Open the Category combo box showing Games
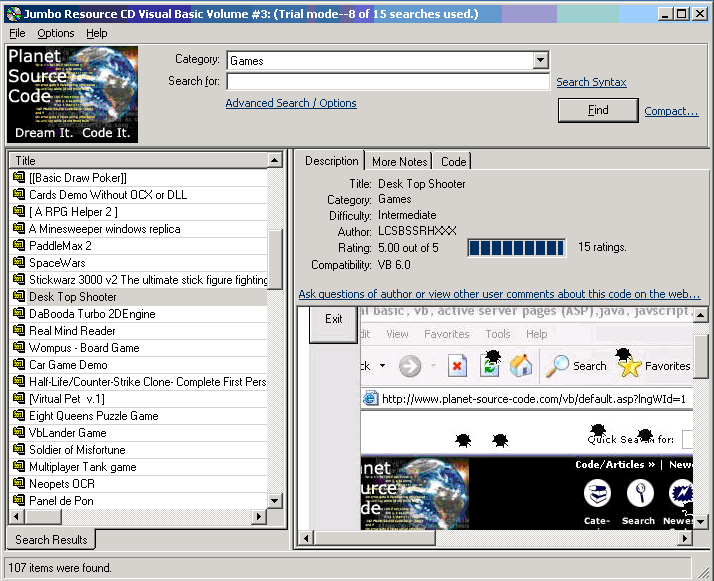This screenshot has height=581, width=714. pyautogui.click(x=388, y=61)
